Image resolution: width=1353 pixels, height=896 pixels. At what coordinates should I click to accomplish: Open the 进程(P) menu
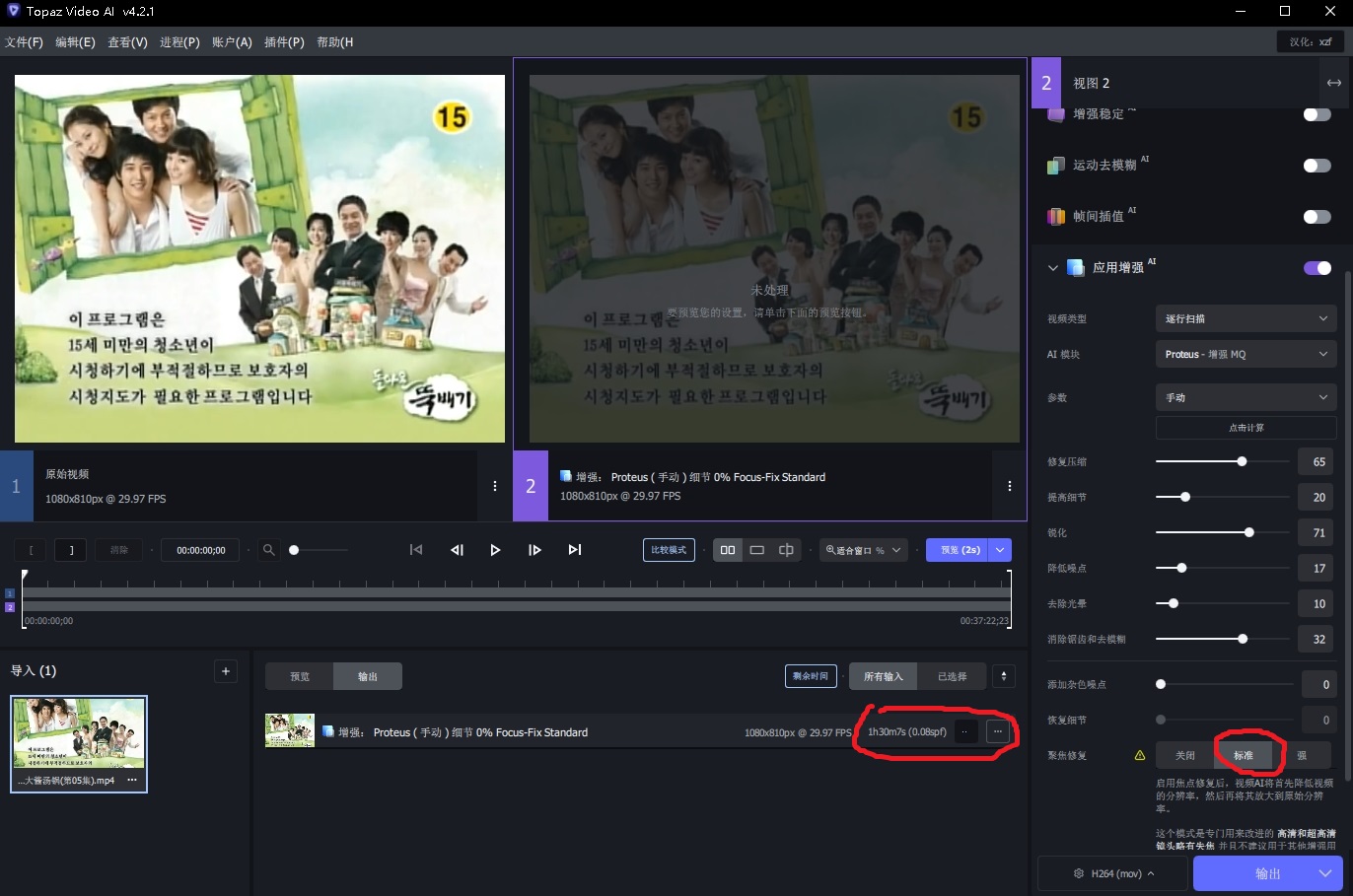(x=179, y=42)
